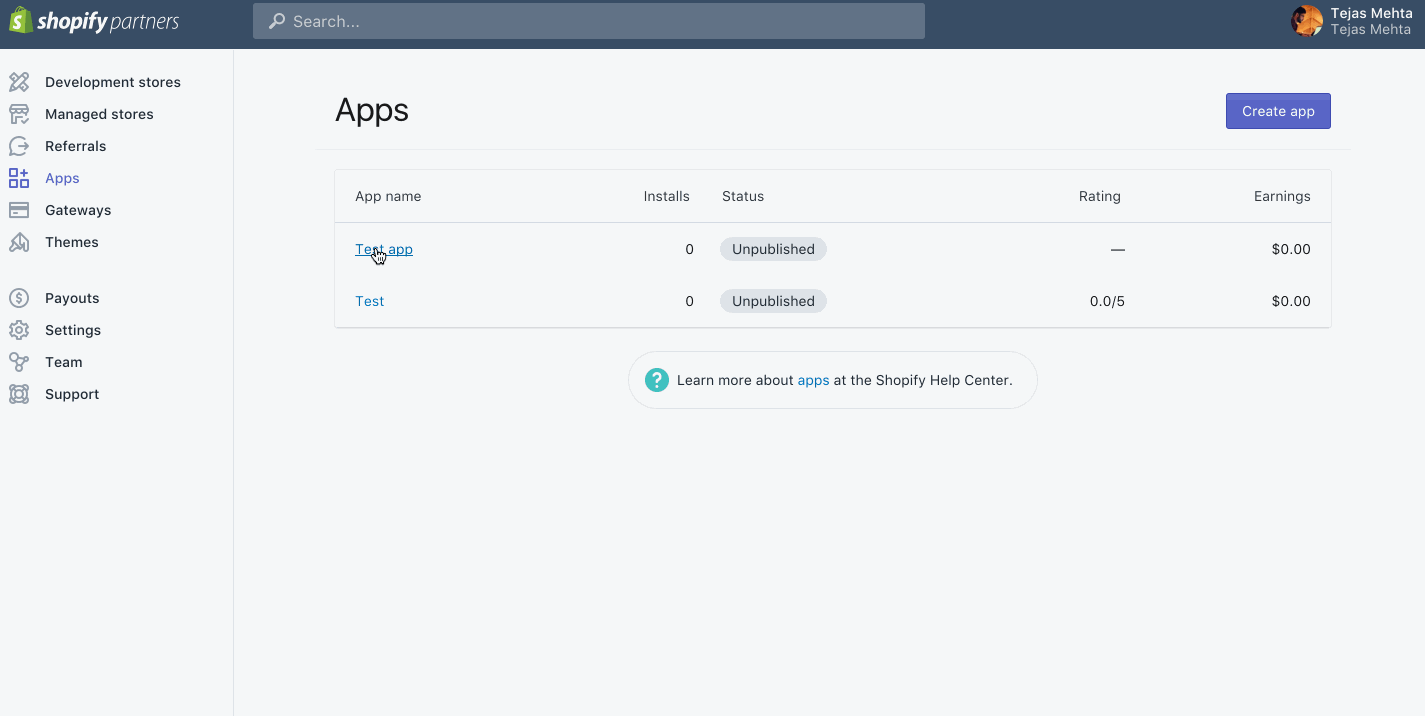This screenshot has height=716, width=1425.
Task: Click the Support lifebuoy icon
Action: [x=19, y=394]
